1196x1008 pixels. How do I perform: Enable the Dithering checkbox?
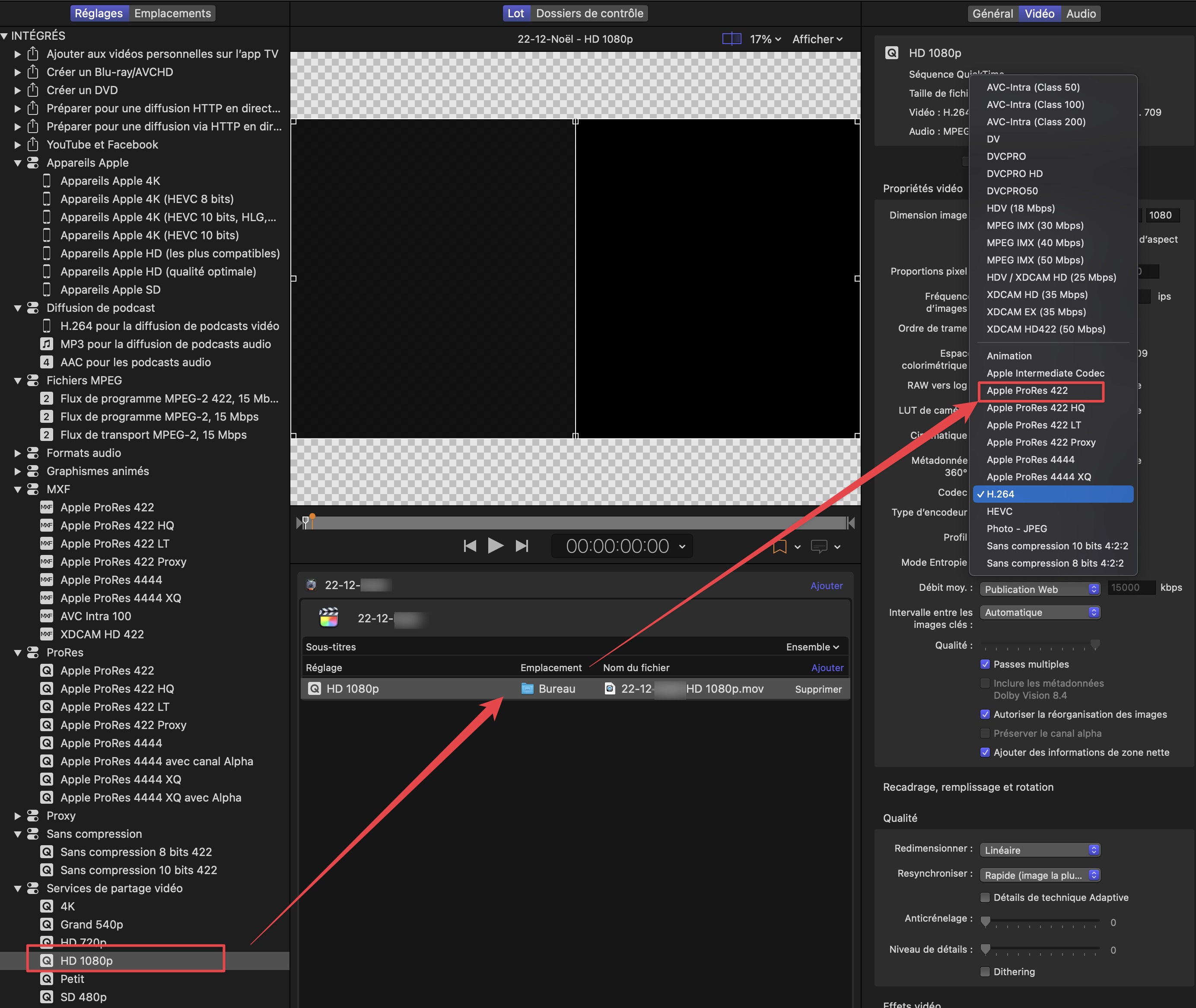pos(985,971)
